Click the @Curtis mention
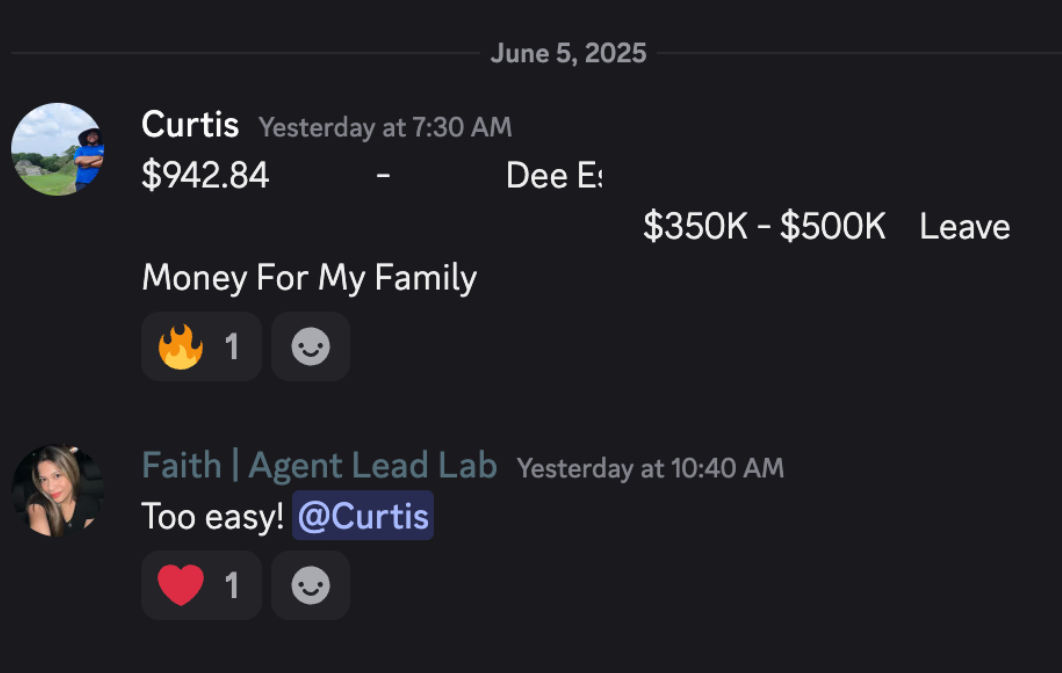Viewport: 1062px width, 673px height. click(x=363, y=516)
